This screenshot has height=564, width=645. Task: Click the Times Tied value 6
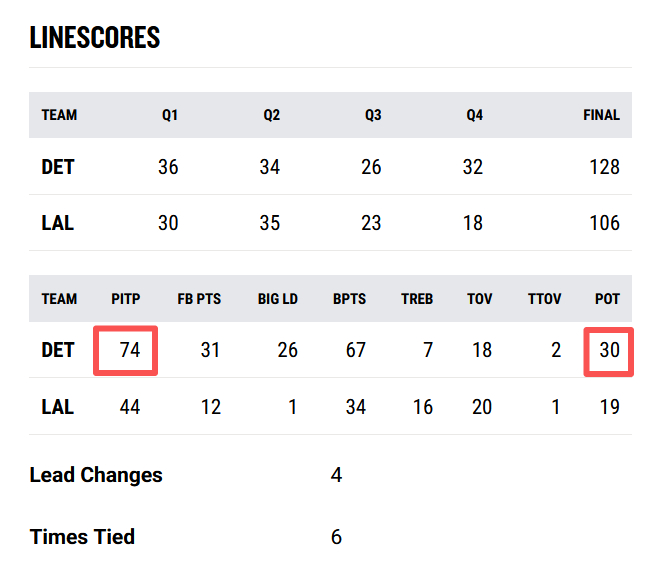tap(336, 537)
